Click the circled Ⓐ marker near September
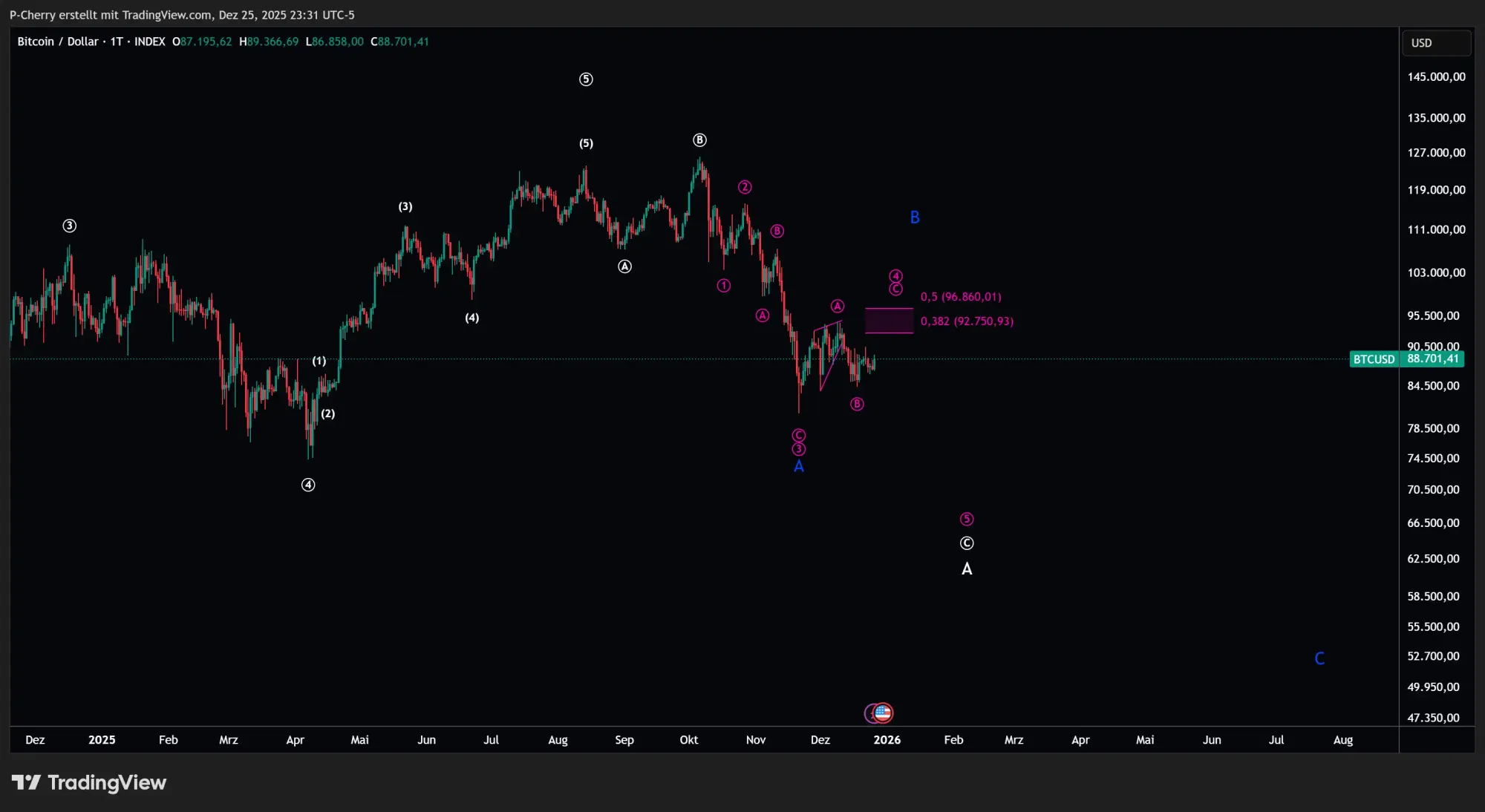Viewport: 1485px width, 812px height. [624, 266]
